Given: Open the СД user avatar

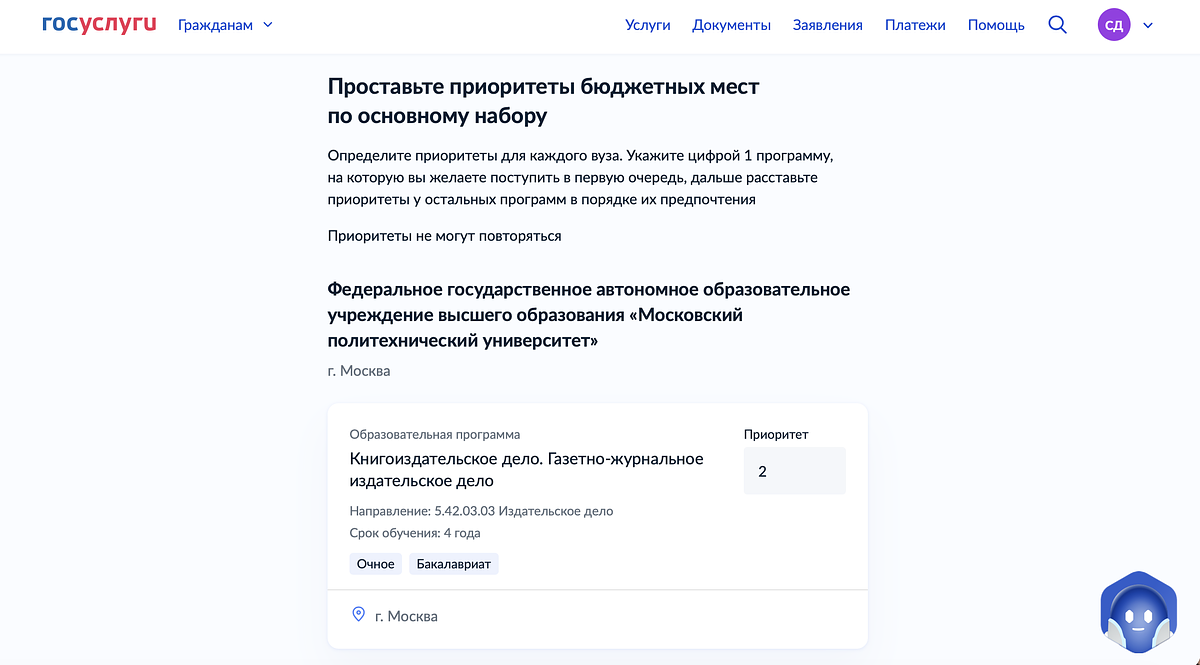Looking at the screenshot, I should click(1114, 25).
